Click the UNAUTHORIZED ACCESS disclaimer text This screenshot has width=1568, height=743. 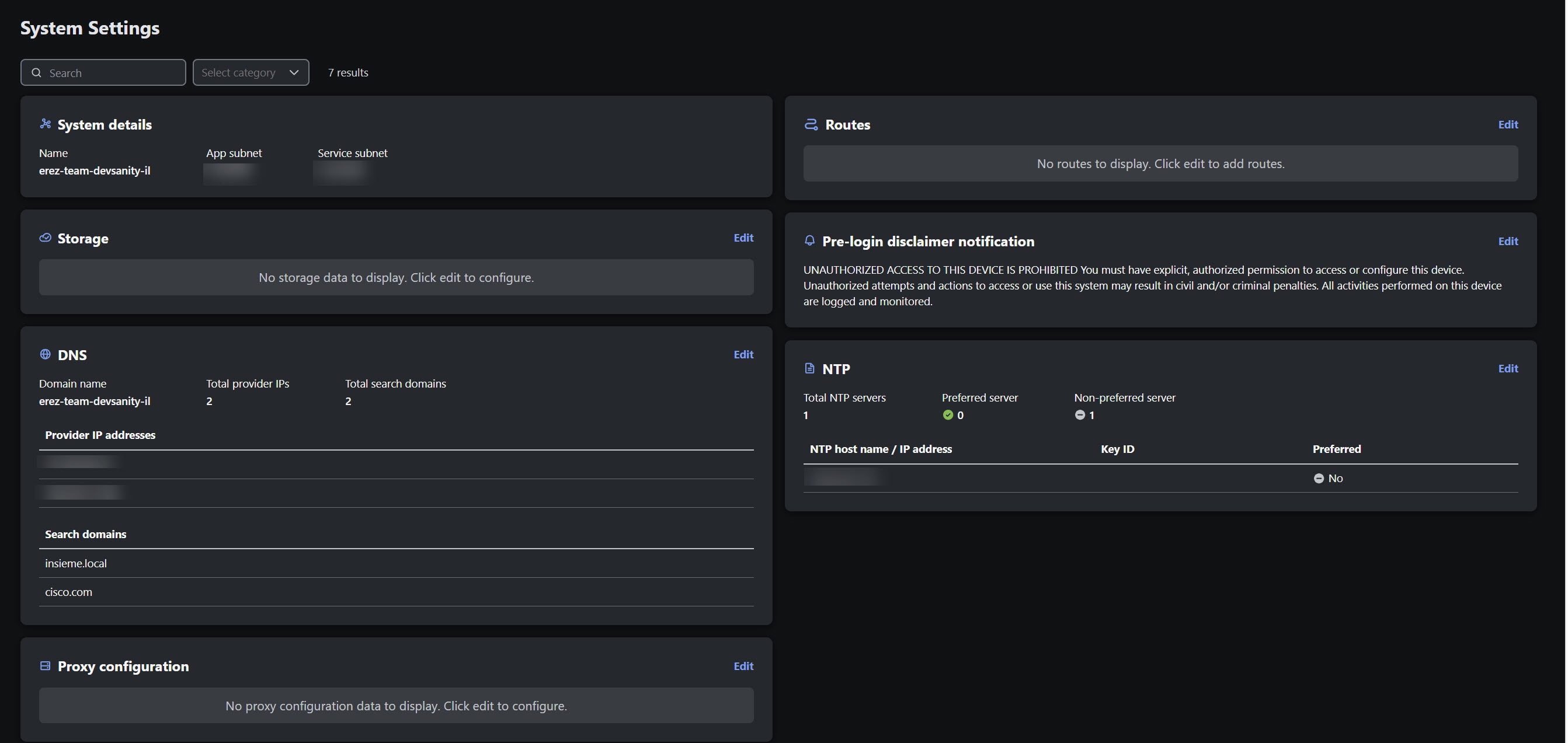pos(1152,285)
